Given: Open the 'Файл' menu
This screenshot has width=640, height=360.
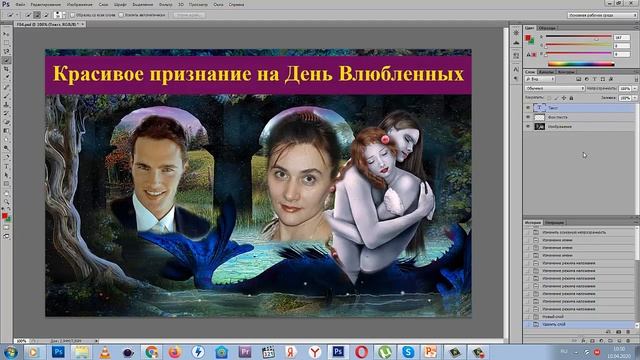Looking at the screenshot, I should tap(20, 4).
